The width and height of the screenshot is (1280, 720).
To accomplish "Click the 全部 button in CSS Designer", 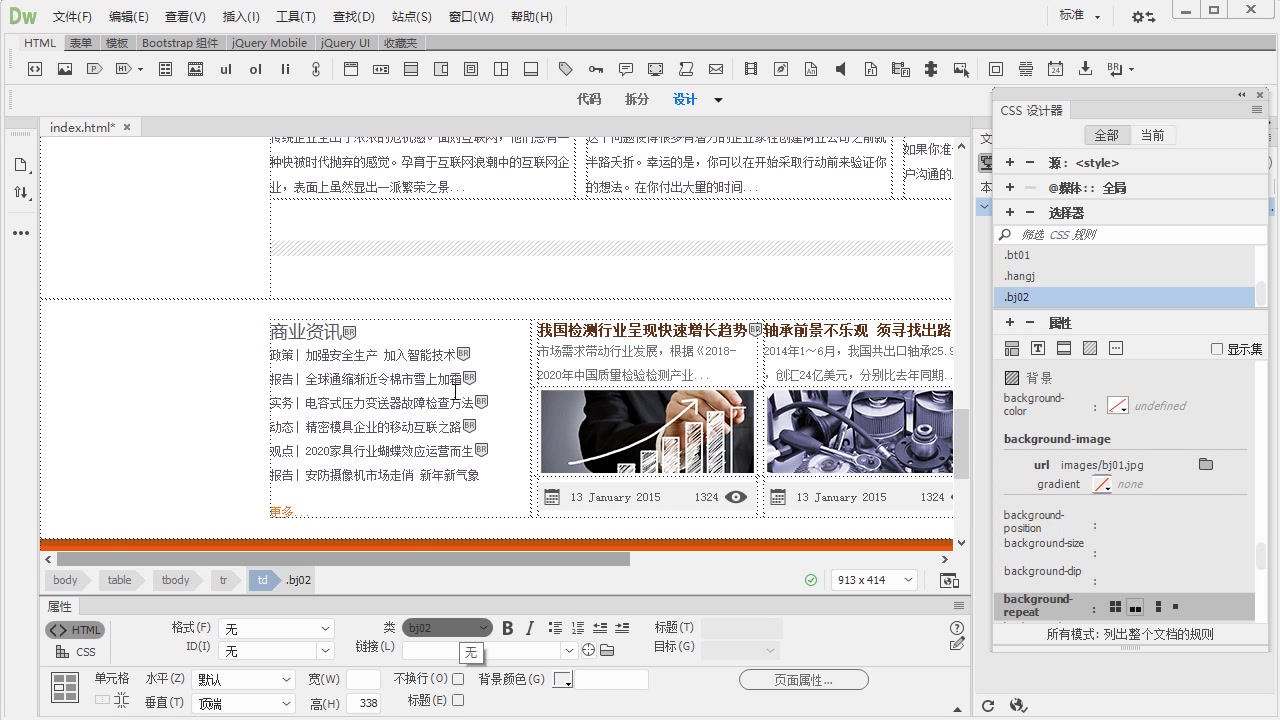I will [1106, 135].
